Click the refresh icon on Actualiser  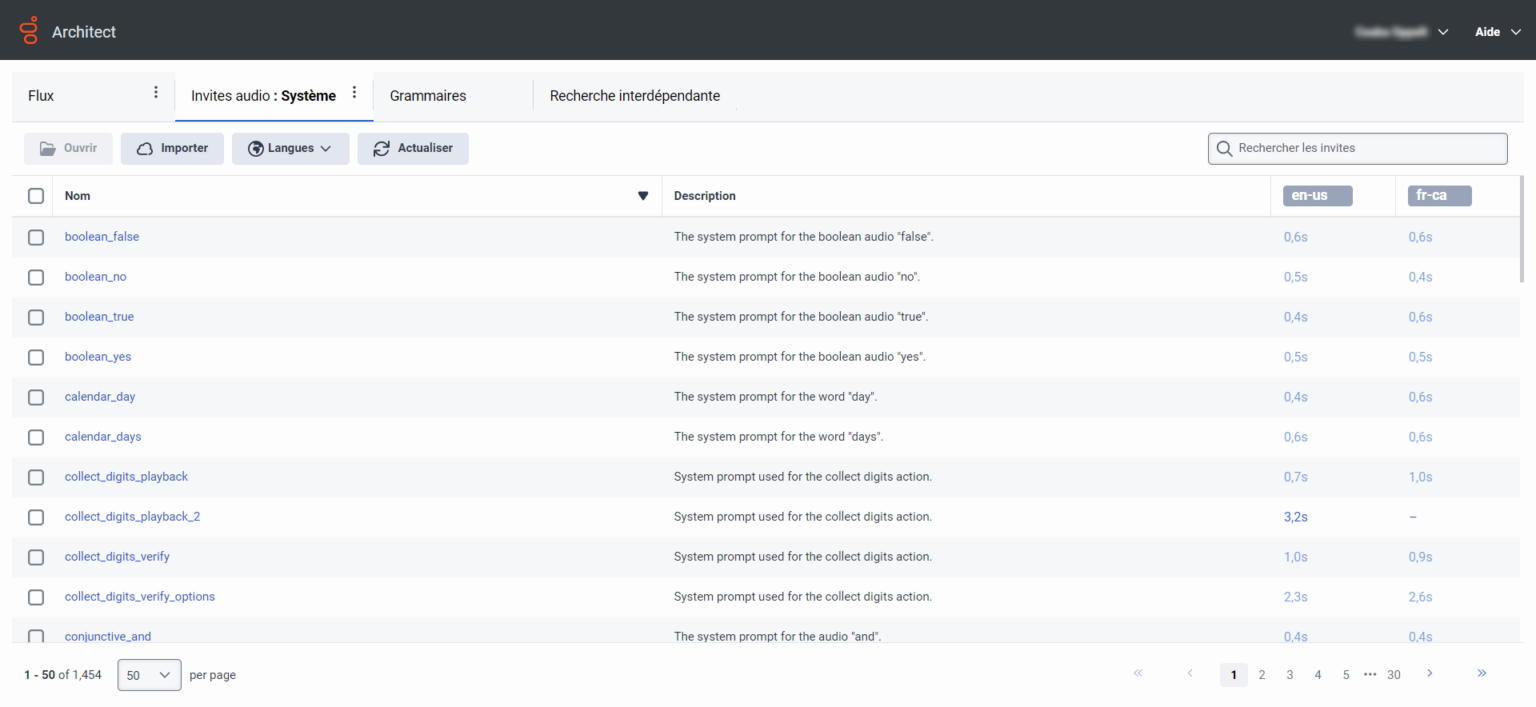[x=381, y=147]
